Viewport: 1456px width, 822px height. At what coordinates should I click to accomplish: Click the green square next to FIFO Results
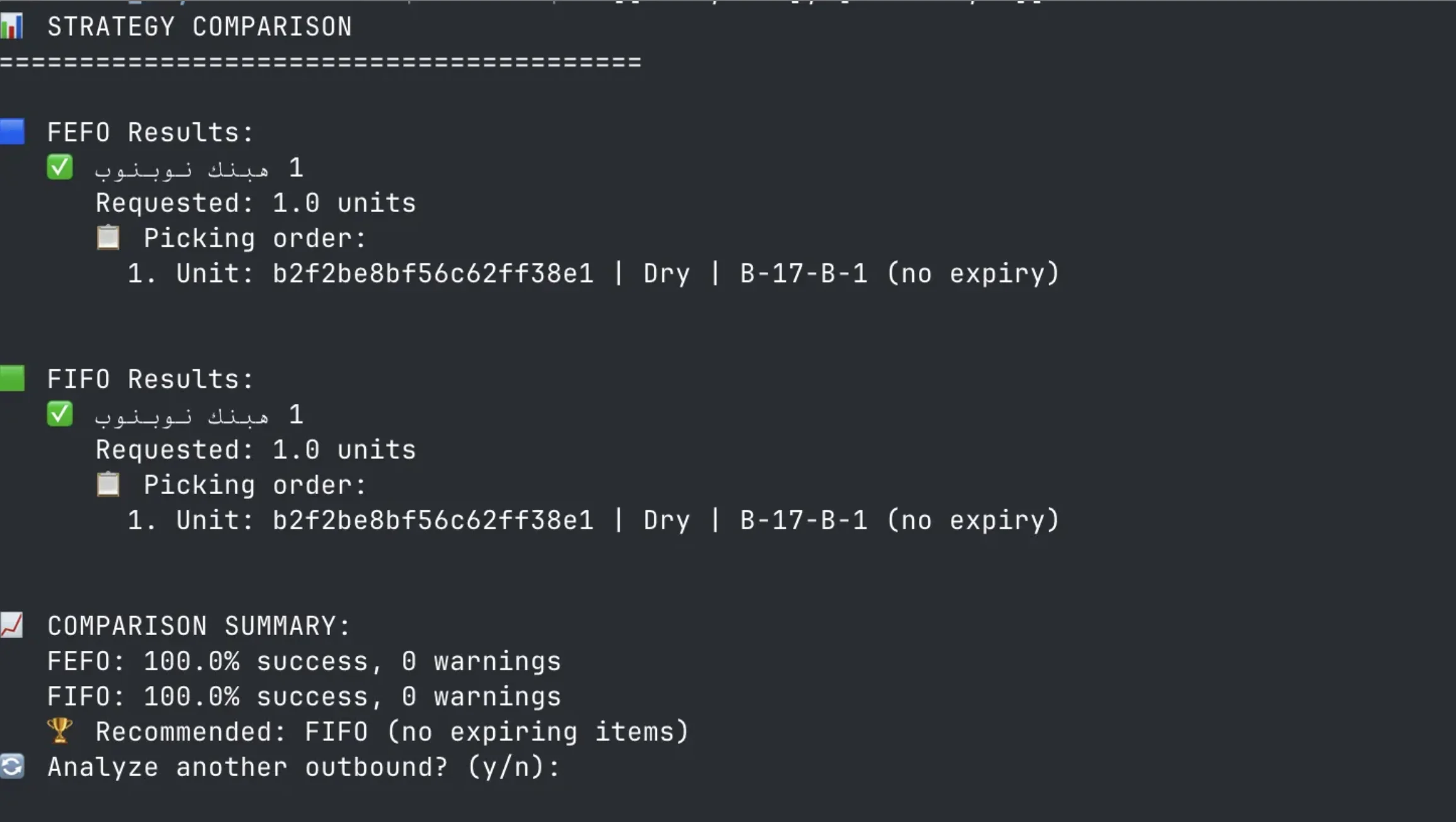click(12, 378)
